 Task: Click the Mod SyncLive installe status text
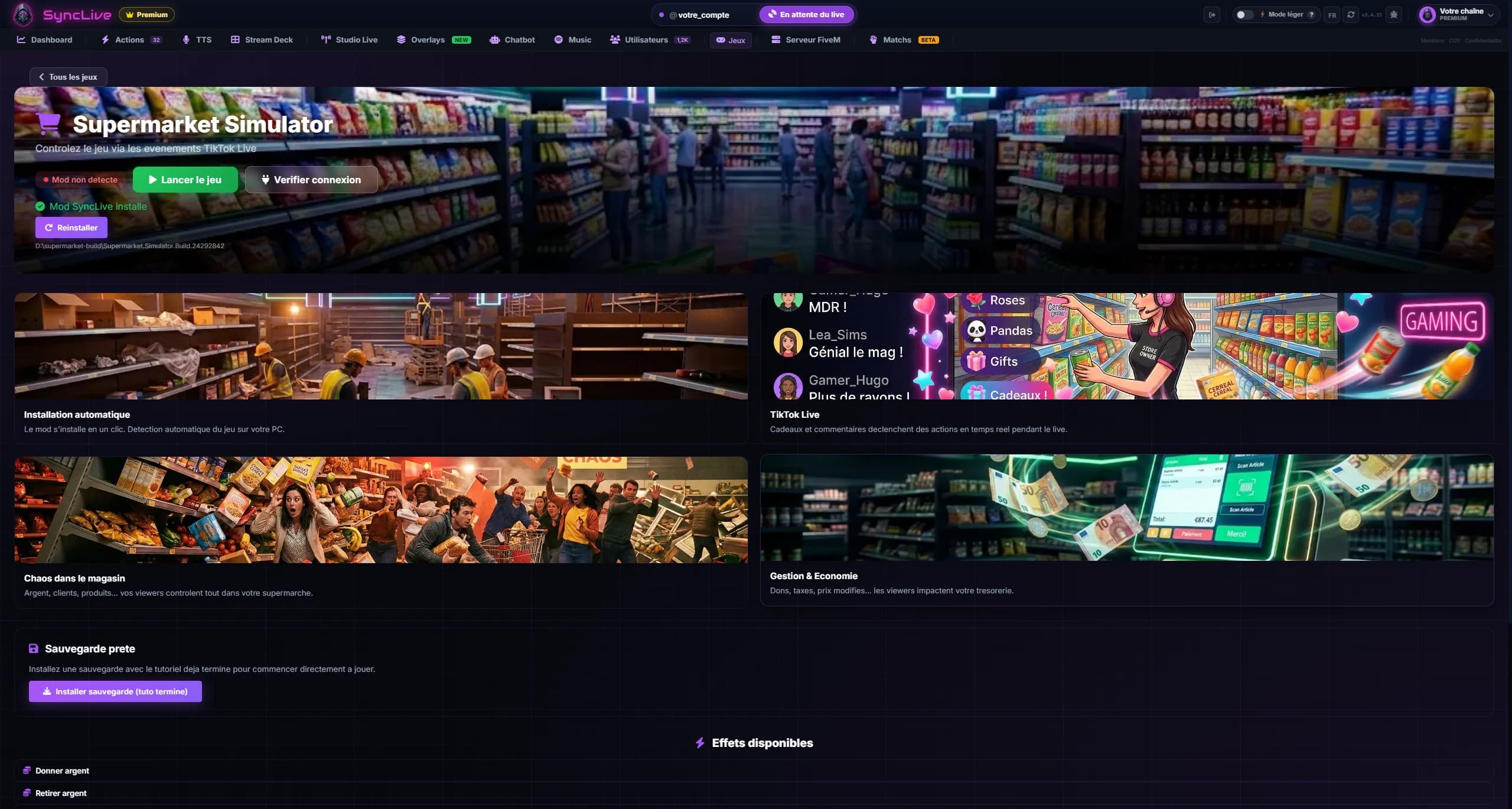point(98,206)
